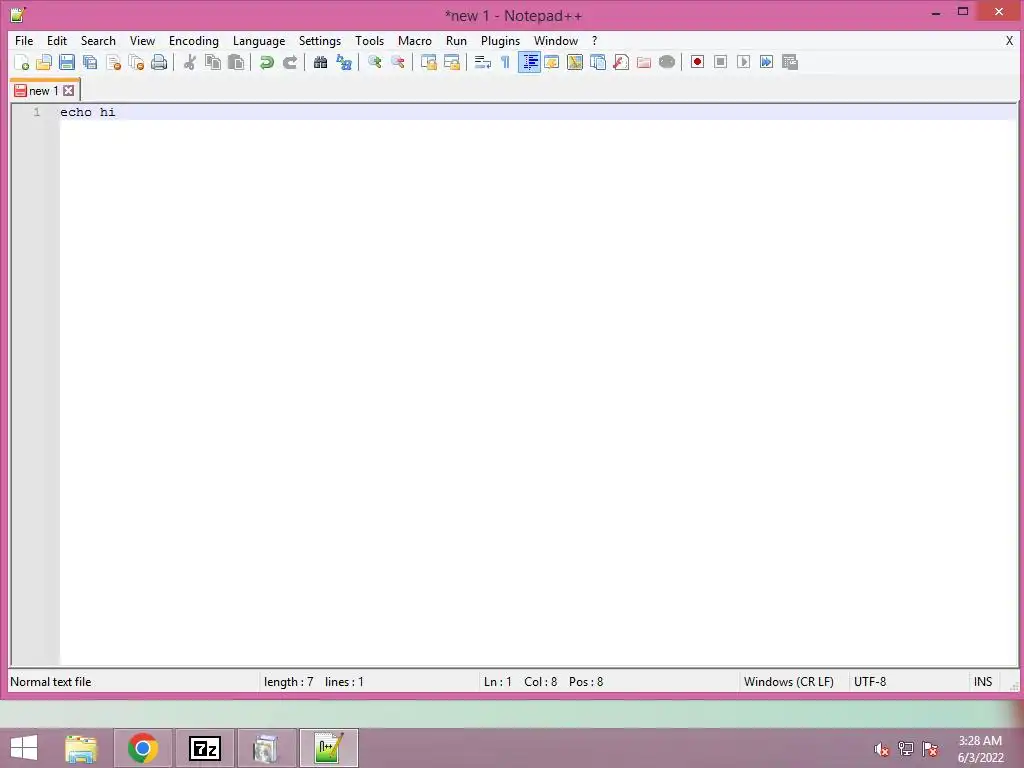Select the new 1 document tab
The image size is (1024, 768).
[x=44, y=91]
